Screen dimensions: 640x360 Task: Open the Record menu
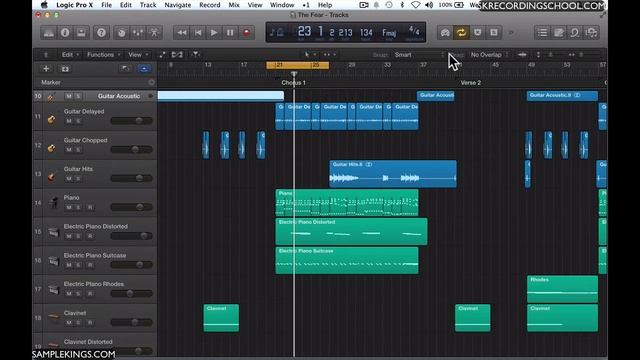pos(210,5)
